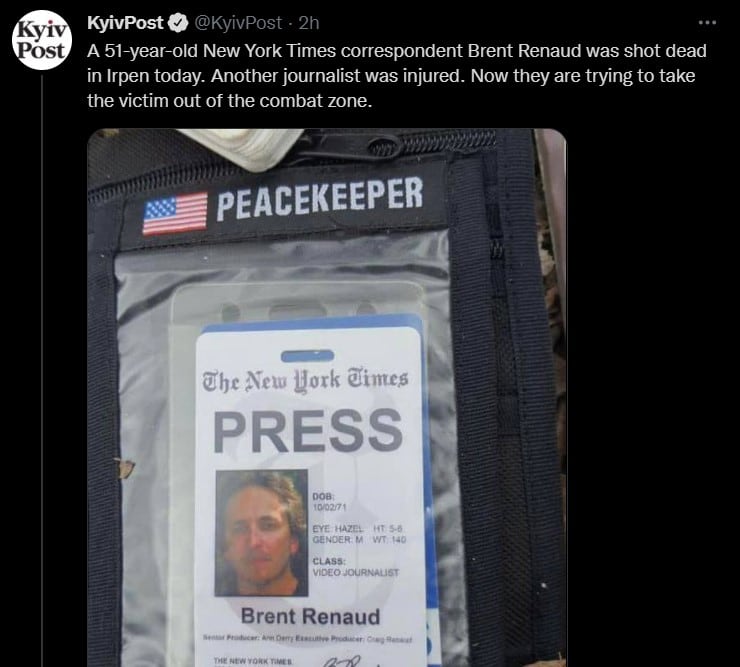The height and width of the screenshot is (667, 740).
Task: Click the ID portrait photo on card
Action: click(x=261, y=533)
